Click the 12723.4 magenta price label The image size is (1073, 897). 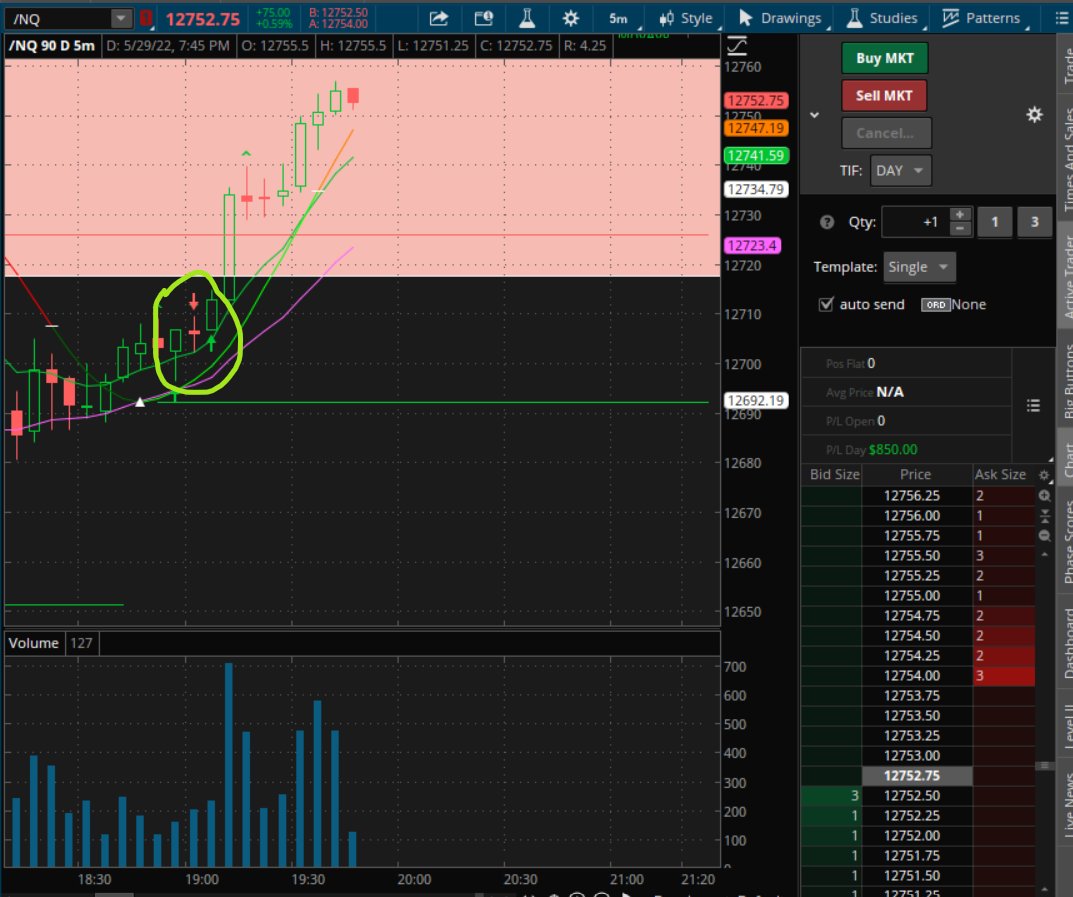pos(752,246)
